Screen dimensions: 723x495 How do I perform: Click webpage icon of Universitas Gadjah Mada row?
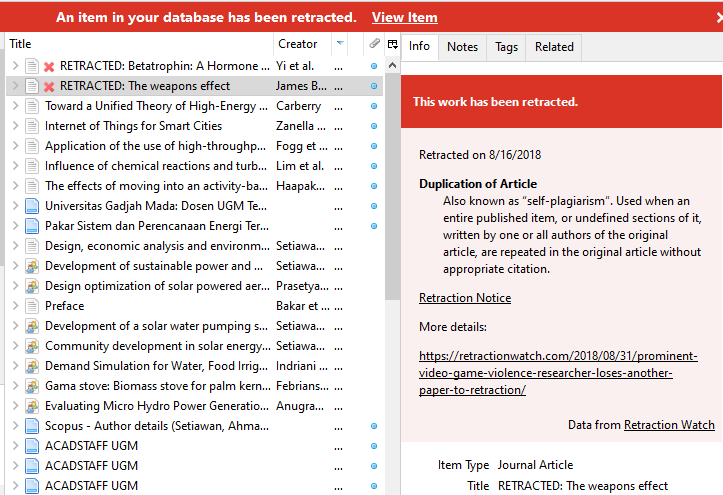coord(32,206)
